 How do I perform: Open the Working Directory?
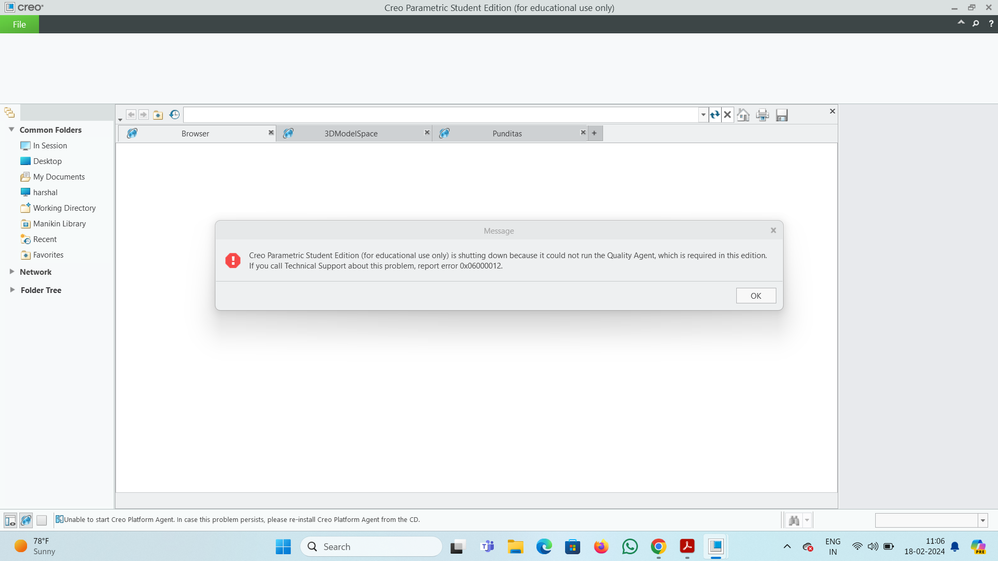(58, 208)
